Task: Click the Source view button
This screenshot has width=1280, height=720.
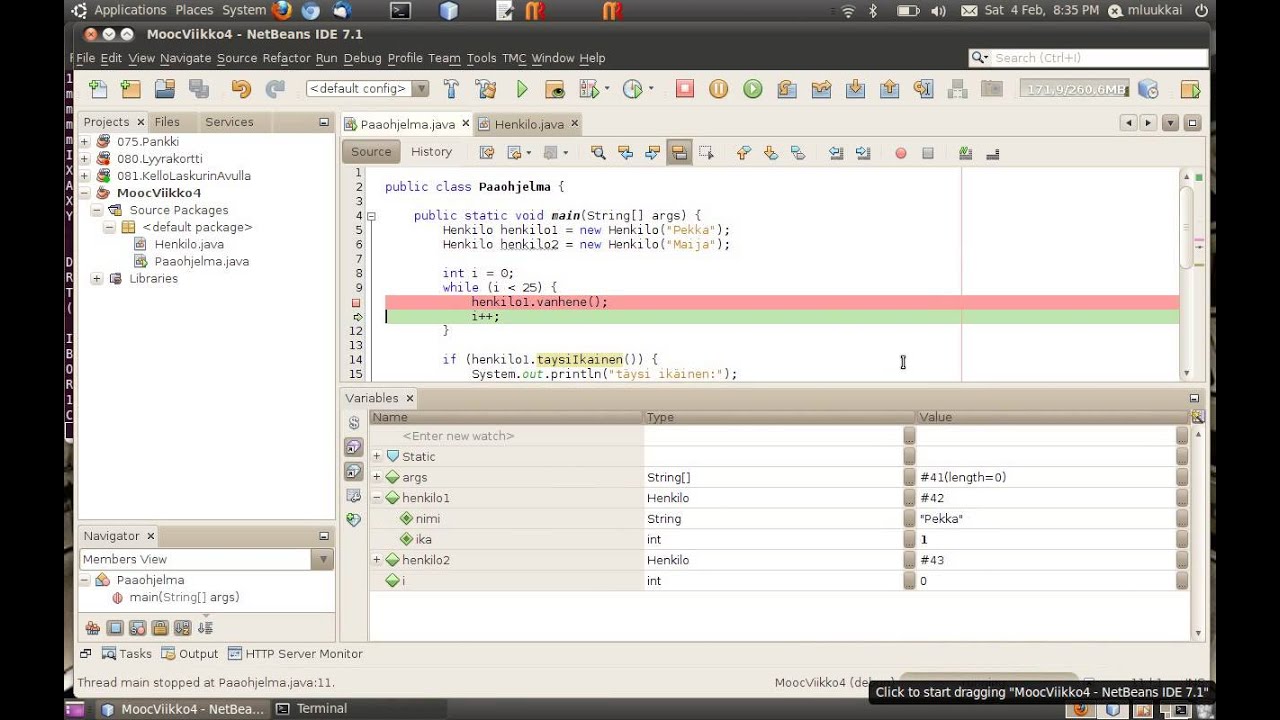Action: (371, 152)
